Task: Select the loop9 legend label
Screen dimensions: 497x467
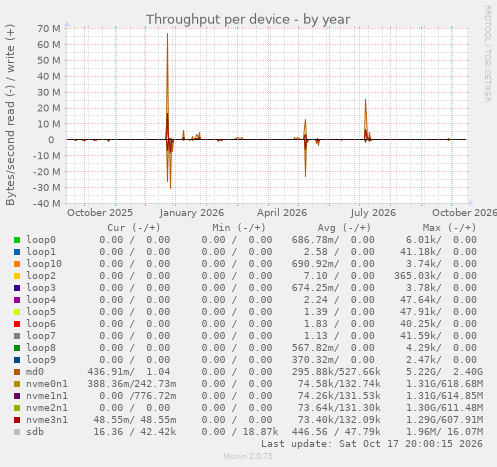Action: pos(41,360)
